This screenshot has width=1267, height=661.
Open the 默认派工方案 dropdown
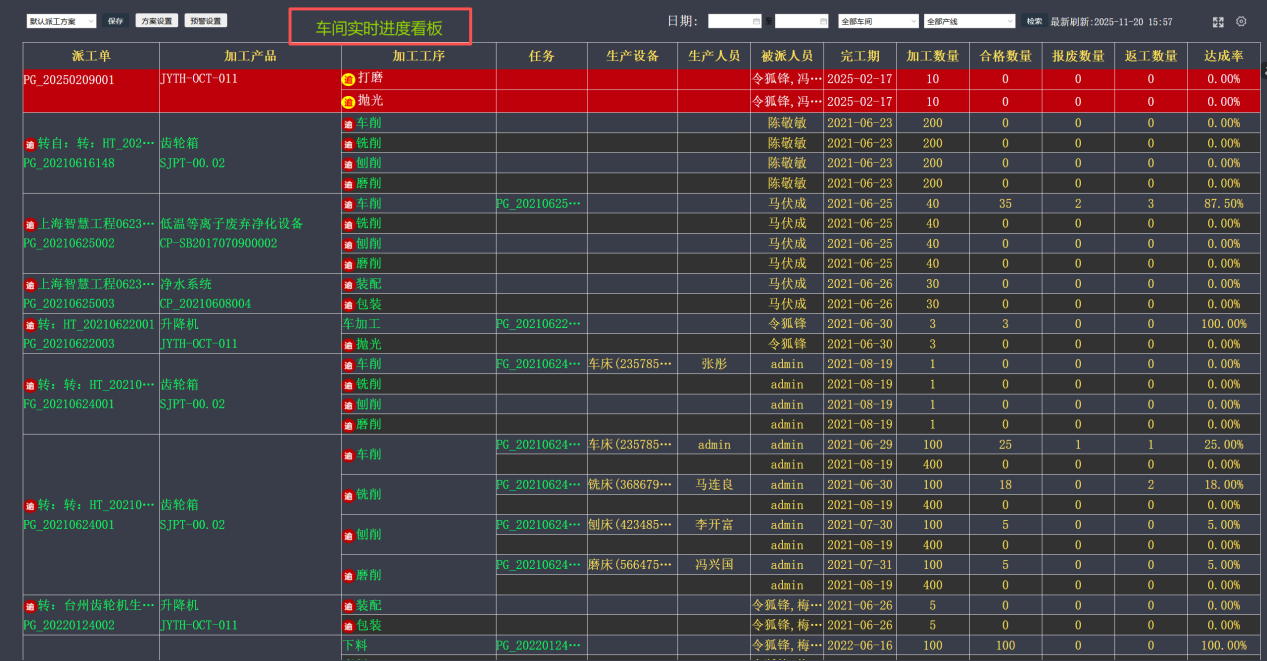61,21
